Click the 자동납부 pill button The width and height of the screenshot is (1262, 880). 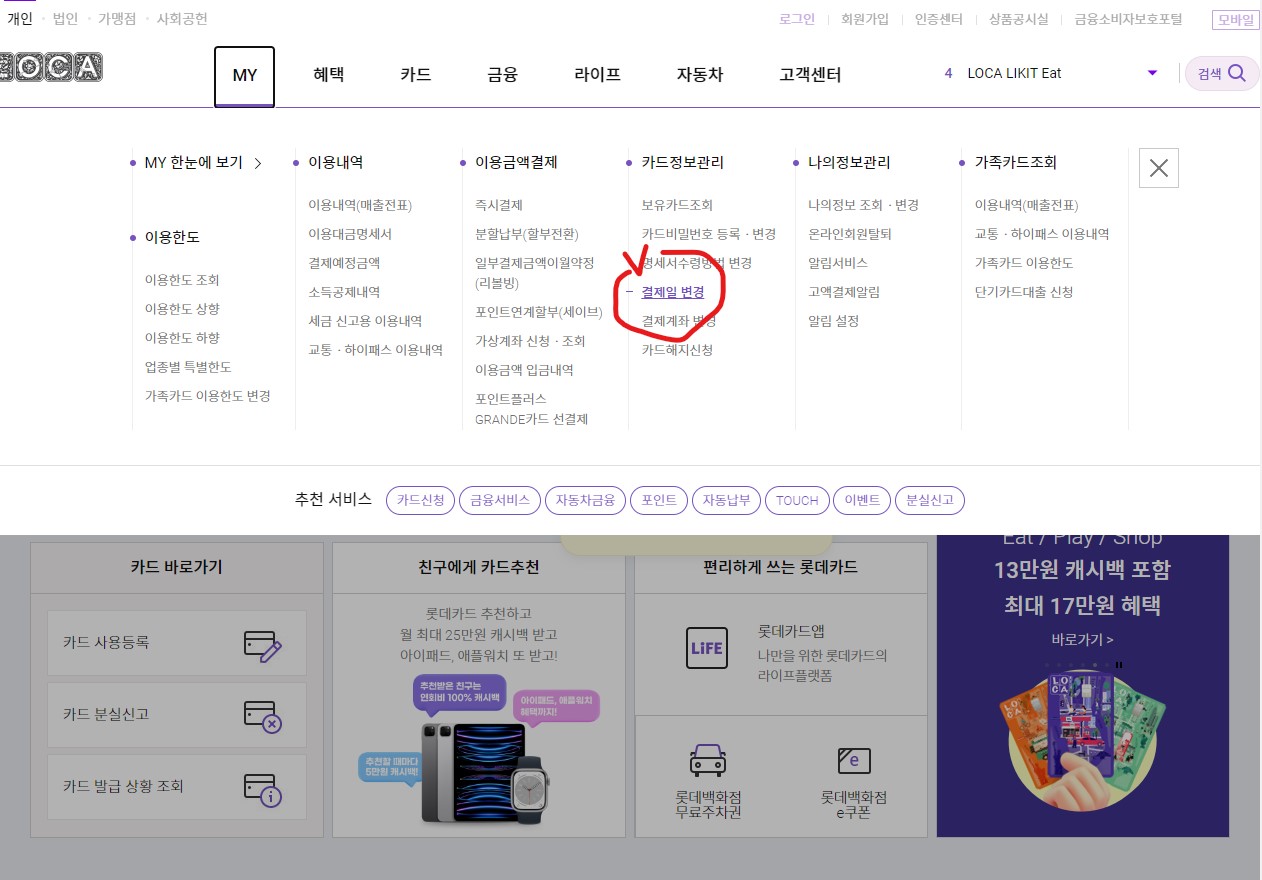pos(726,500)
